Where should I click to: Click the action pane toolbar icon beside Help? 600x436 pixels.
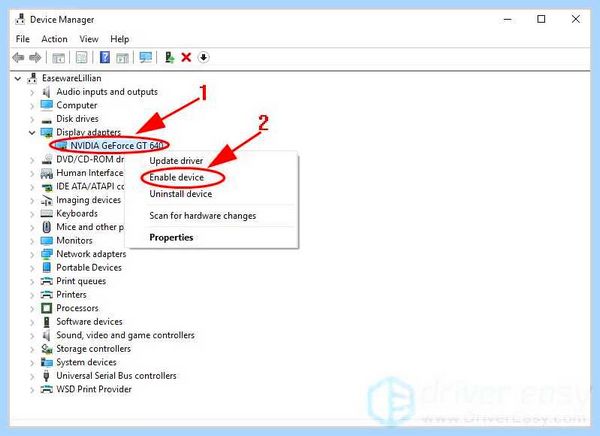tap(122, 58)
